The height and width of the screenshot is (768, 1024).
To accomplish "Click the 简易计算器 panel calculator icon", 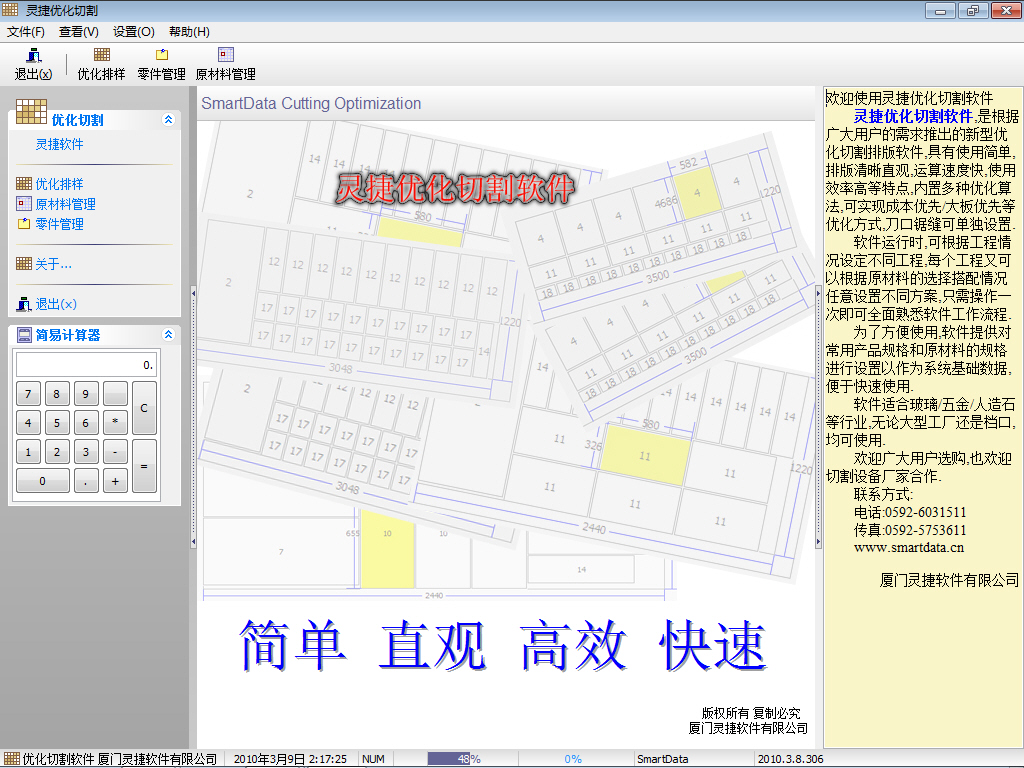I will (24, 335).
